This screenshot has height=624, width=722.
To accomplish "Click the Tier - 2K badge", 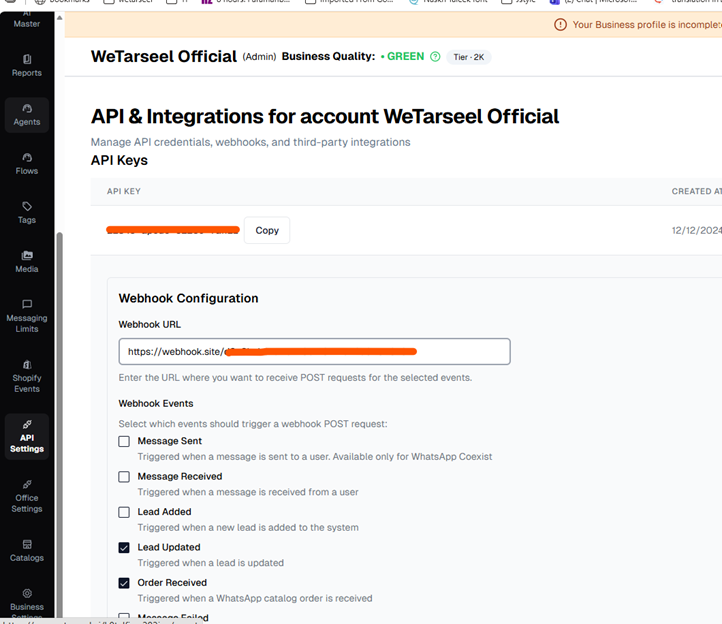I will point(469,57).
